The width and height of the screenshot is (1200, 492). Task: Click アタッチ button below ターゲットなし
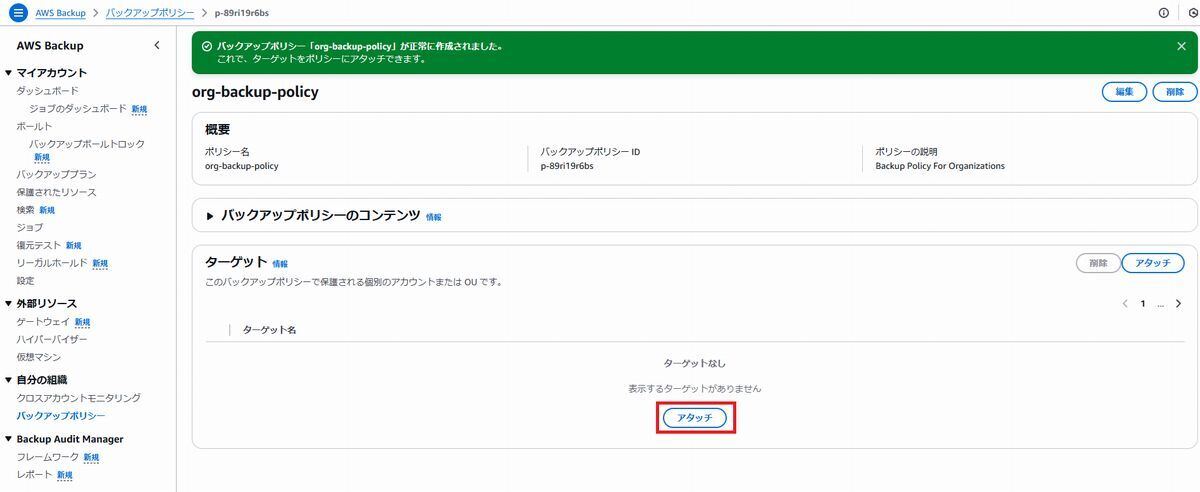pos(695,418)
